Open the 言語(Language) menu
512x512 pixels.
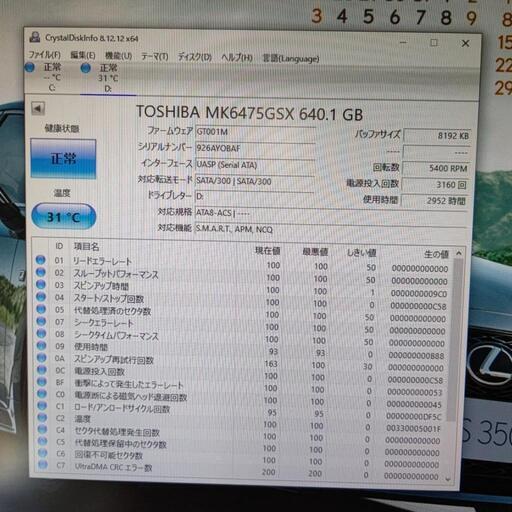click(291, 59)
